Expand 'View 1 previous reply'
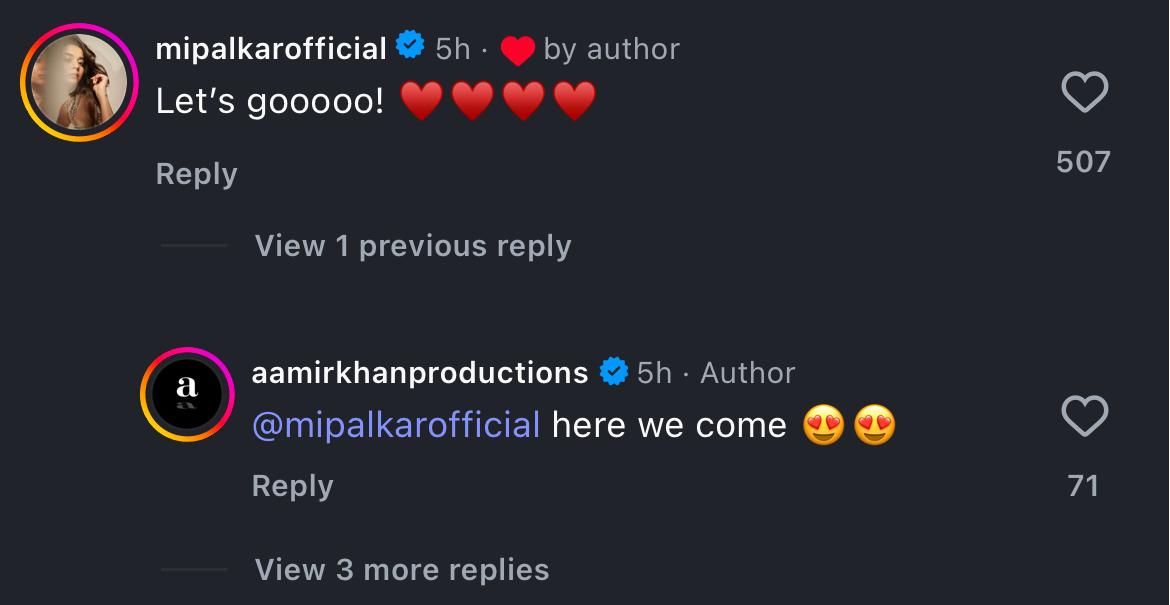Viewport: 1170px width, 605px height. tap(413, 246)
